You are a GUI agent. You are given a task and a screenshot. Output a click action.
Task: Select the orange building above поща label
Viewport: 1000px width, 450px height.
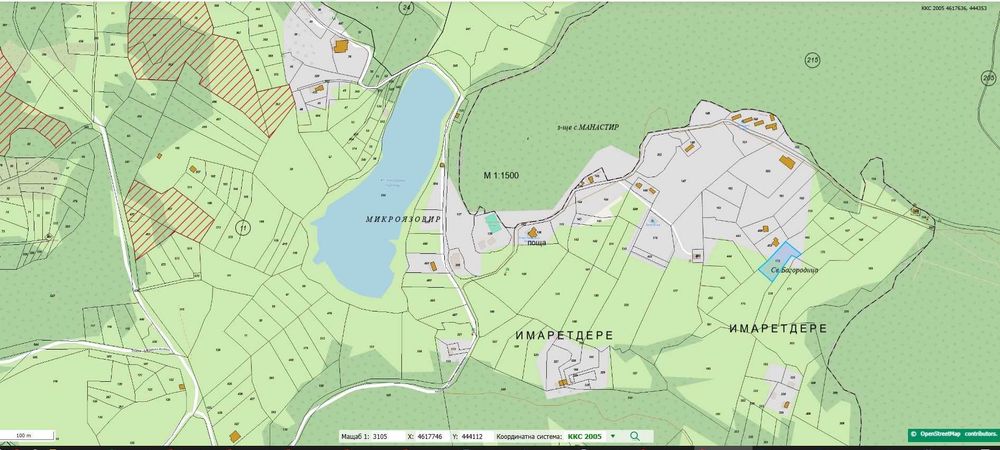533,233
